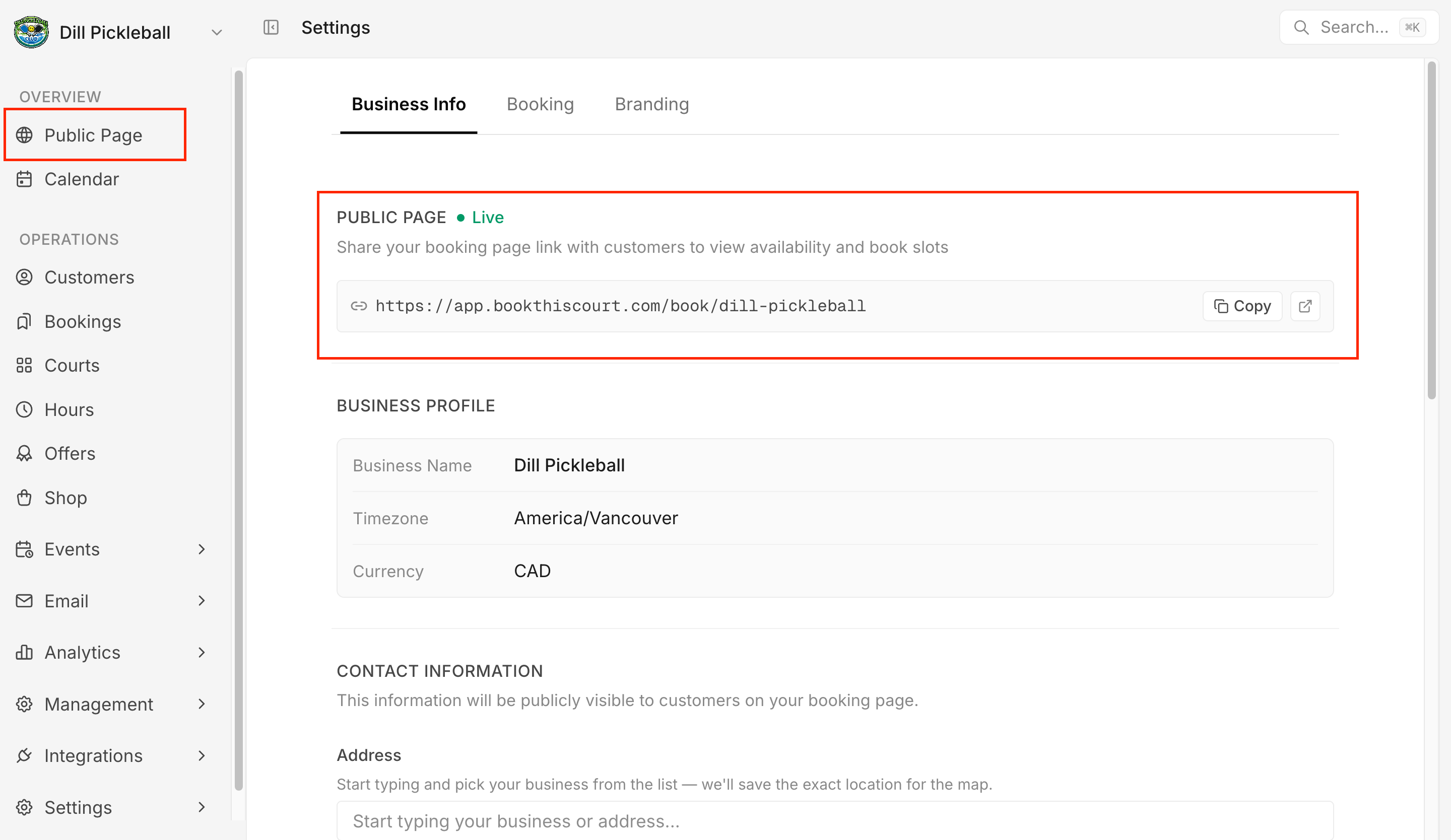Click the Events calendar-clock icon
The height and width of the screenshot is (840, 1451).
24,549
